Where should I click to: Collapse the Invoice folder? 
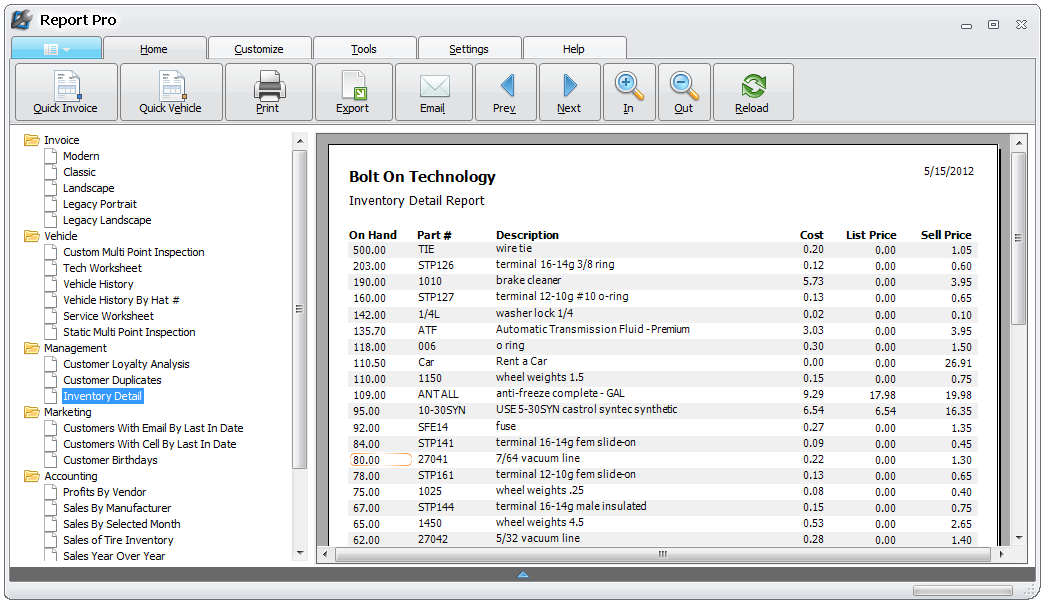coord(31,140)
